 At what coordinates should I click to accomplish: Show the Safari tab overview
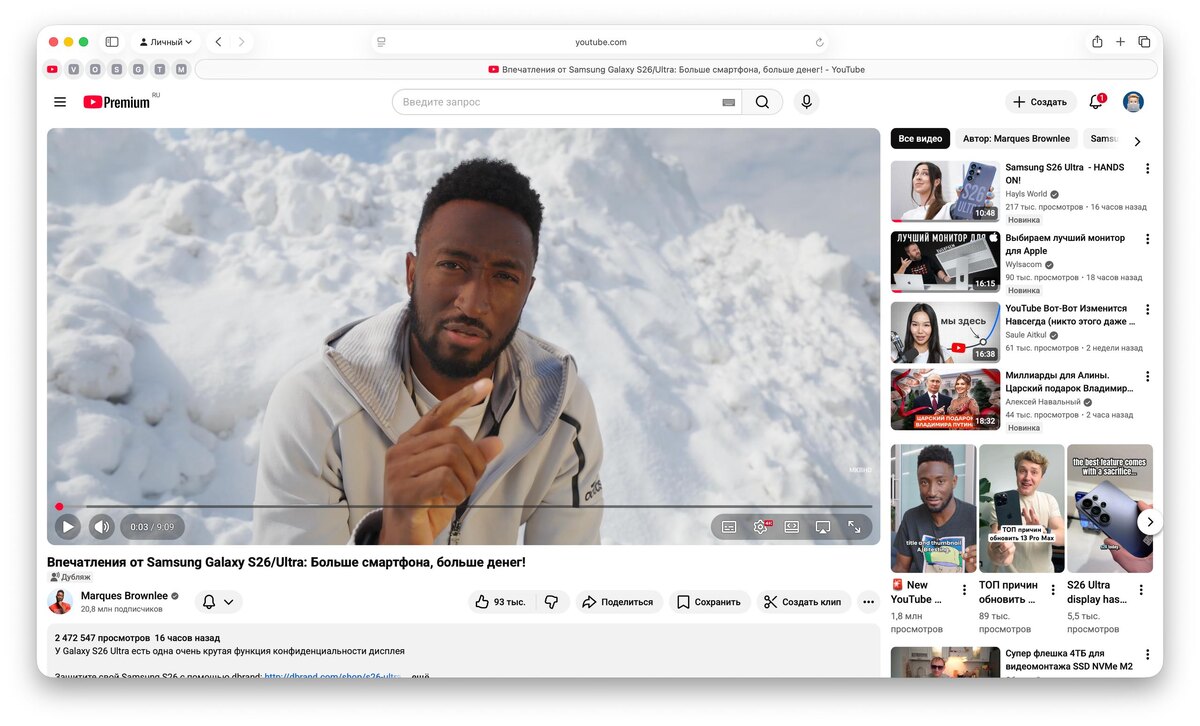click(x=1144, y=42)
